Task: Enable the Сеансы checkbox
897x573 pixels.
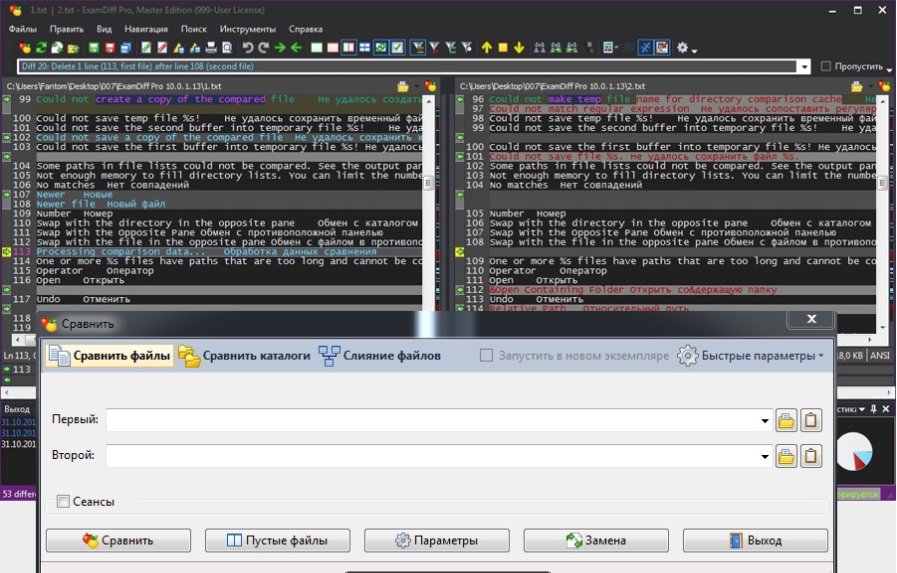Action: pyautogui.click(x=63, y=502)
